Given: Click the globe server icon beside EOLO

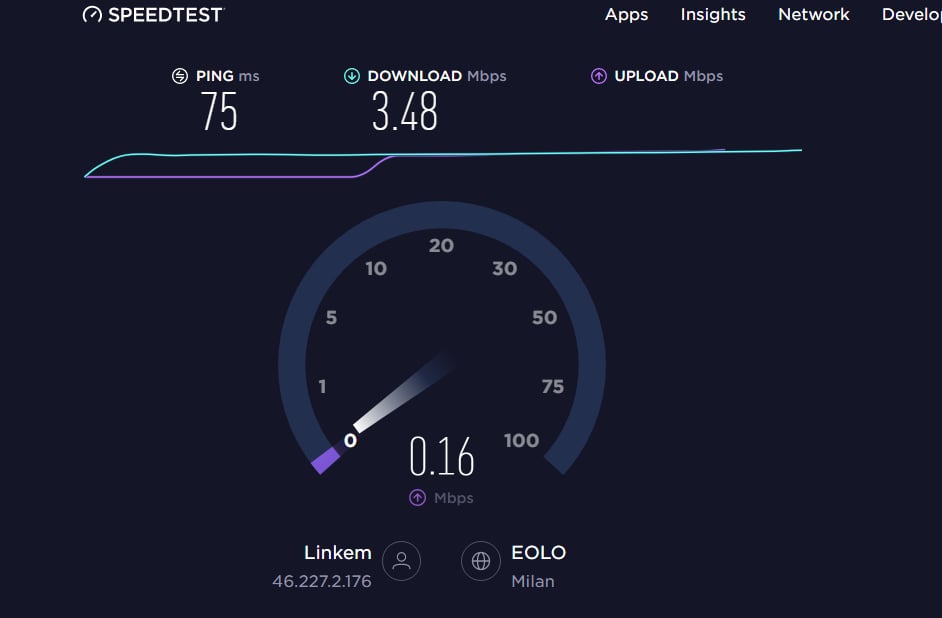Looking at the screenshot, I should 481,561.
